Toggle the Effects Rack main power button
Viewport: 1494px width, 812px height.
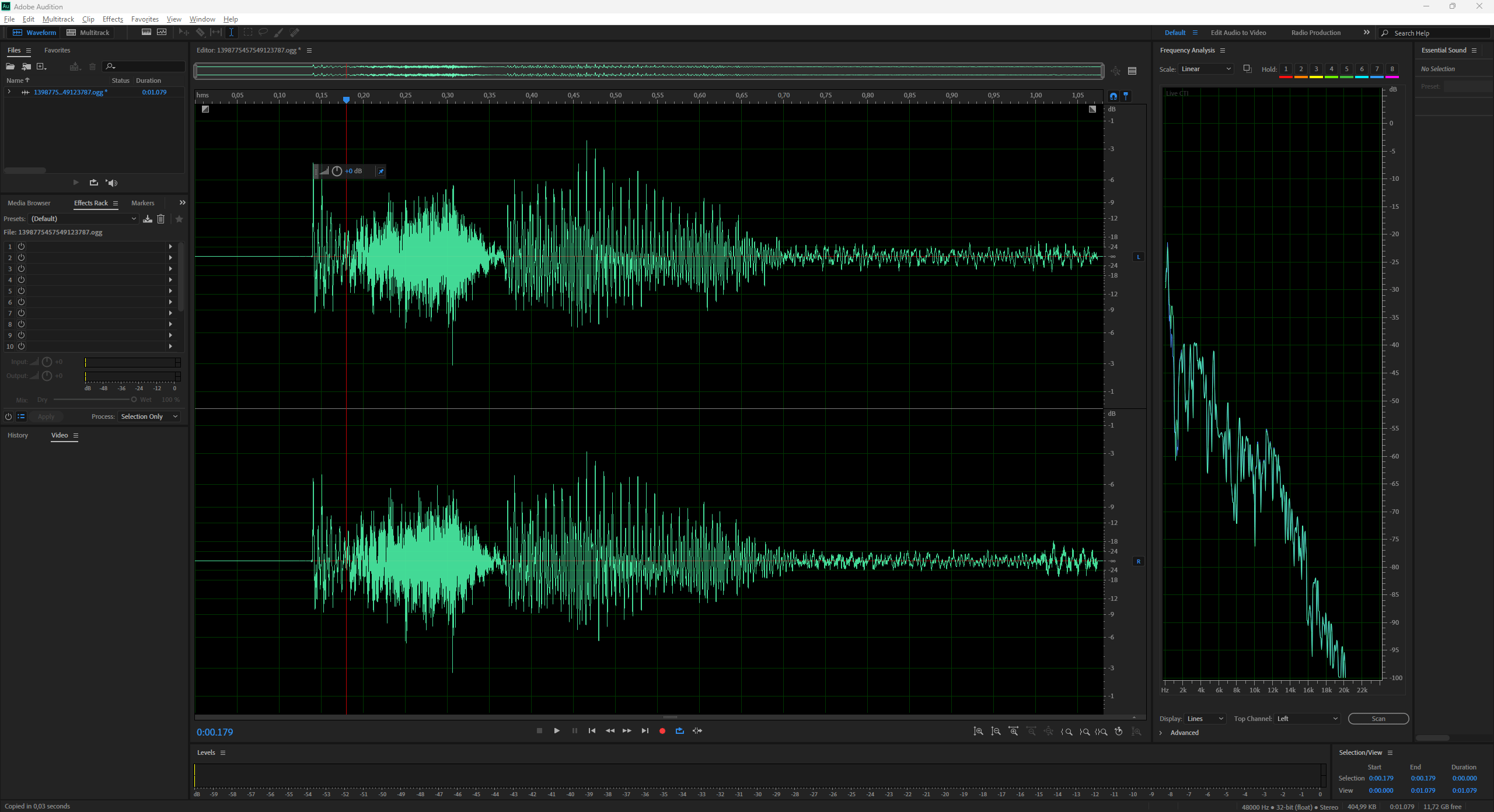click(8, 416)
